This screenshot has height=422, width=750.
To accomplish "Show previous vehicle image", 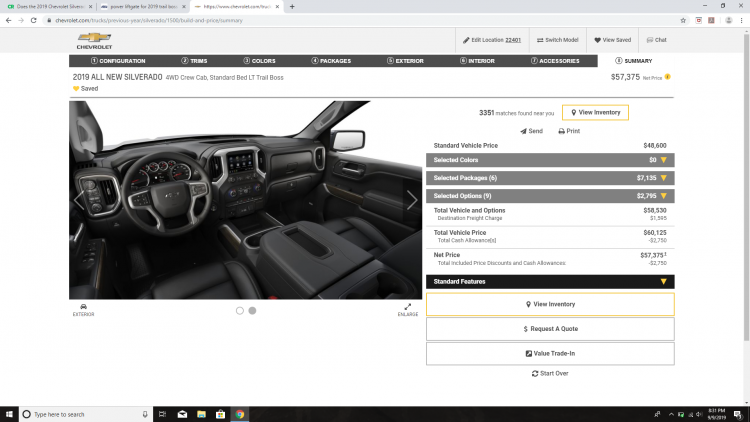I will pos(79,200).
